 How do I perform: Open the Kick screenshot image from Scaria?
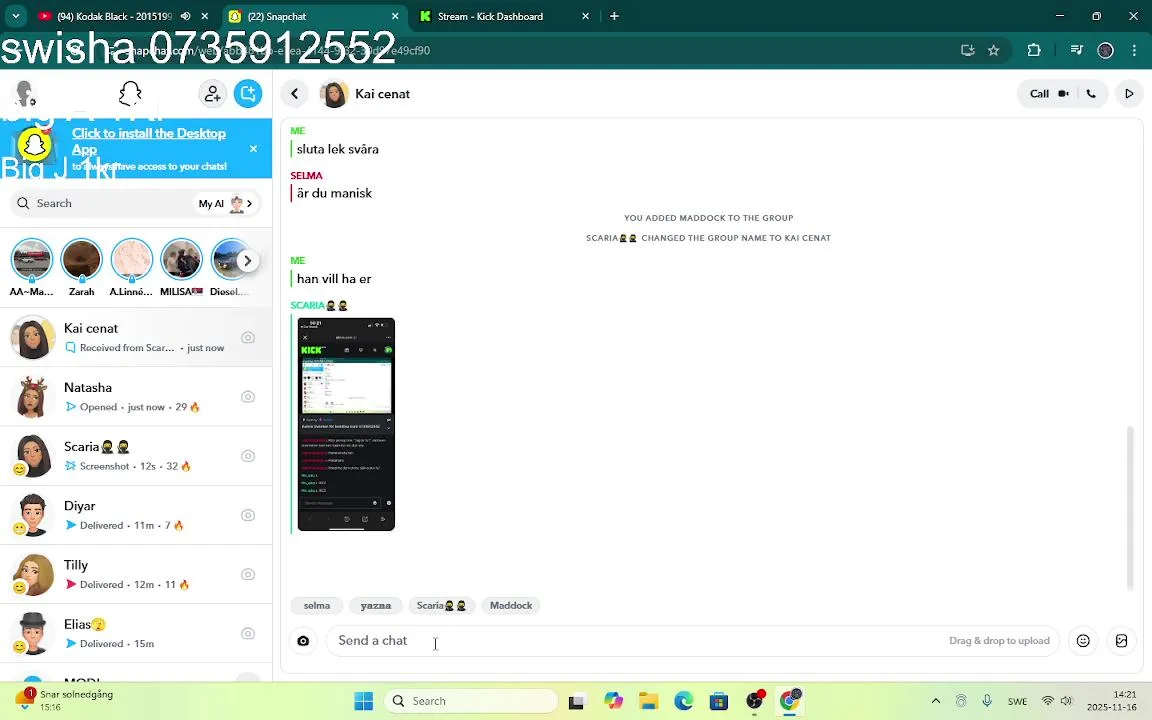tap(346, 424)
